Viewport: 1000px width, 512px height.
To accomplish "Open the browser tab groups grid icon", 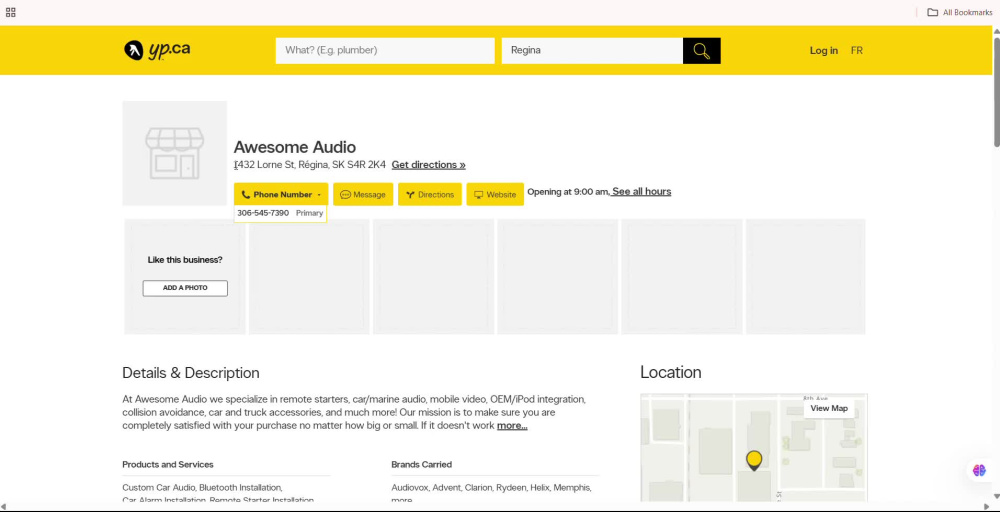I will (x=11, y=12).
